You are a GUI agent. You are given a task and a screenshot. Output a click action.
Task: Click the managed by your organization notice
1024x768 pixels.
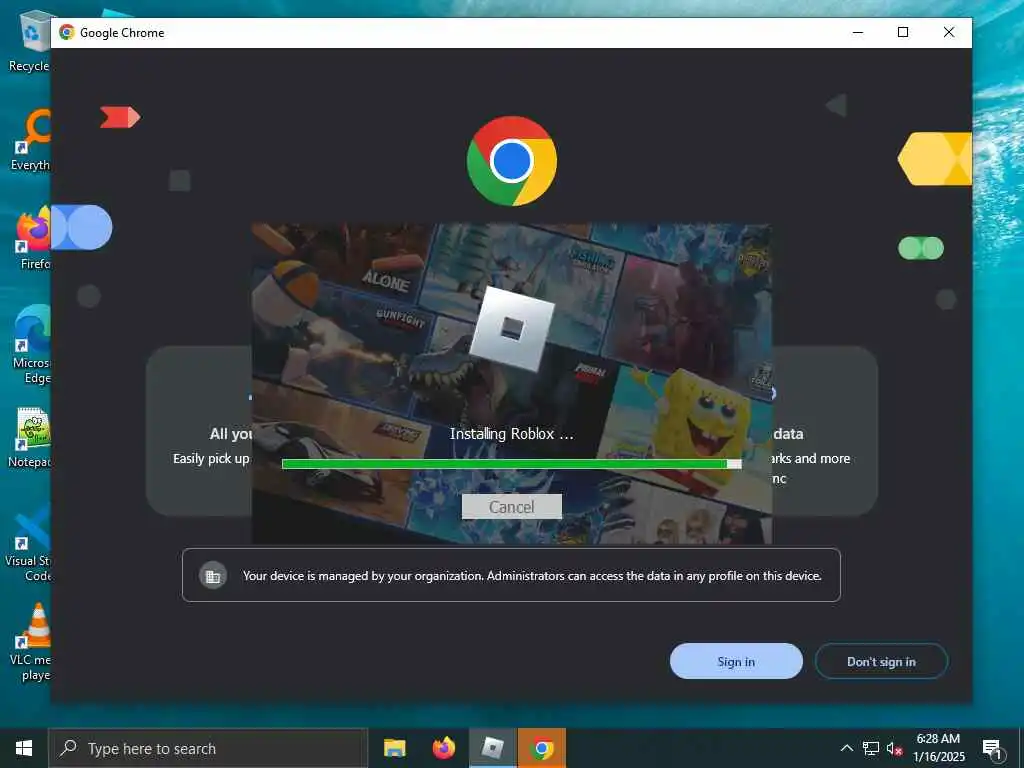(x=511, y=575)
